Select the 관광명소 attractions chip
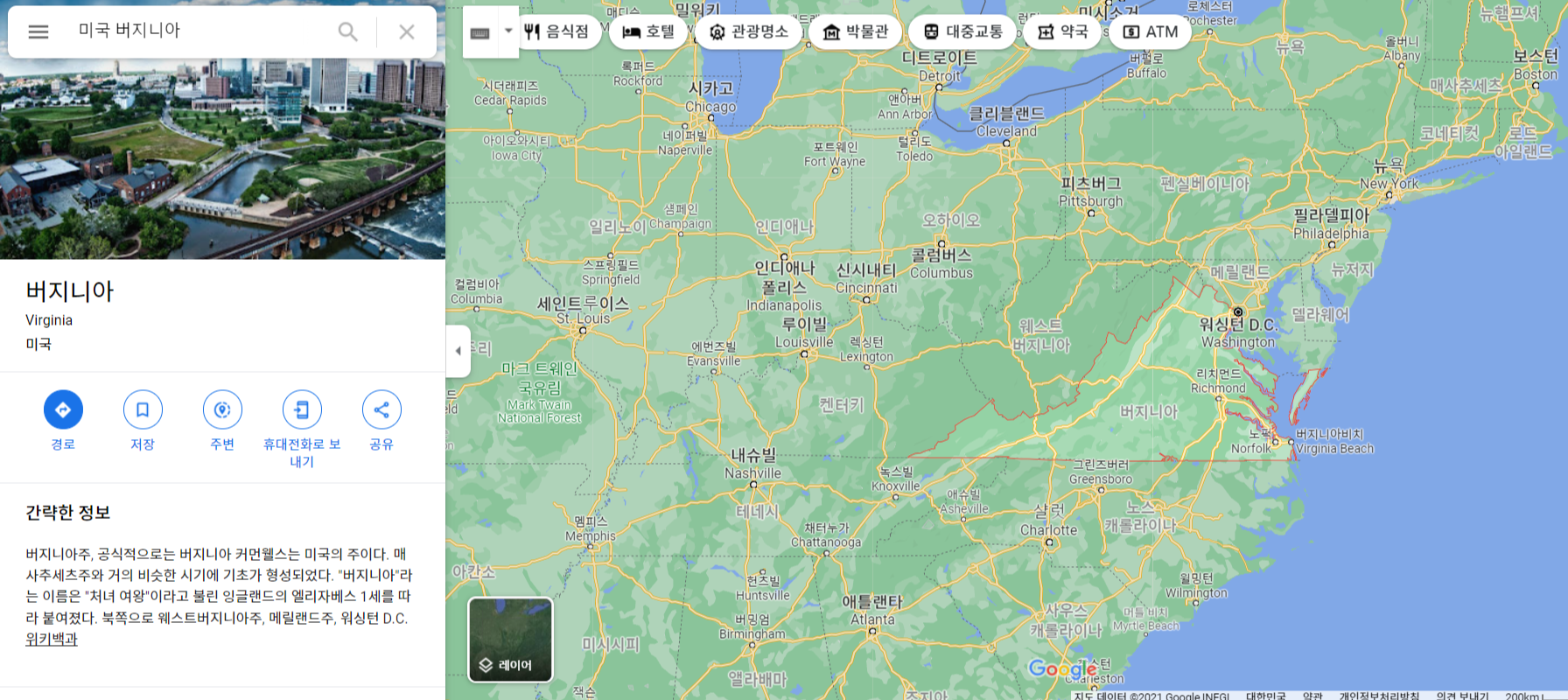This screenshot has width=1568, height=700. click(749, 31)
